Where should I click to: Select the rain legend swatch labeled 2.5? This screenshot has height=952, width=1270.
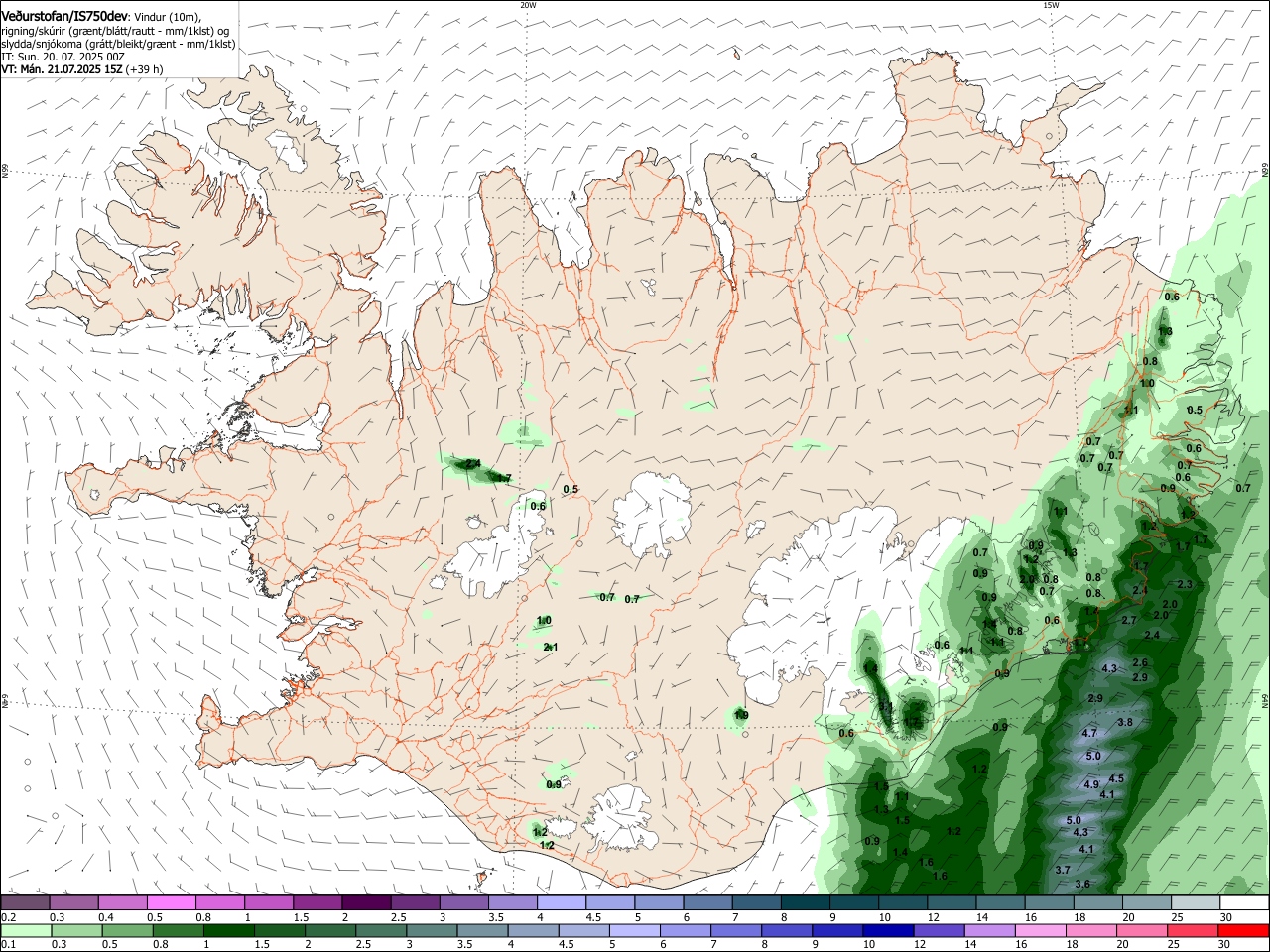click(381, 930)
